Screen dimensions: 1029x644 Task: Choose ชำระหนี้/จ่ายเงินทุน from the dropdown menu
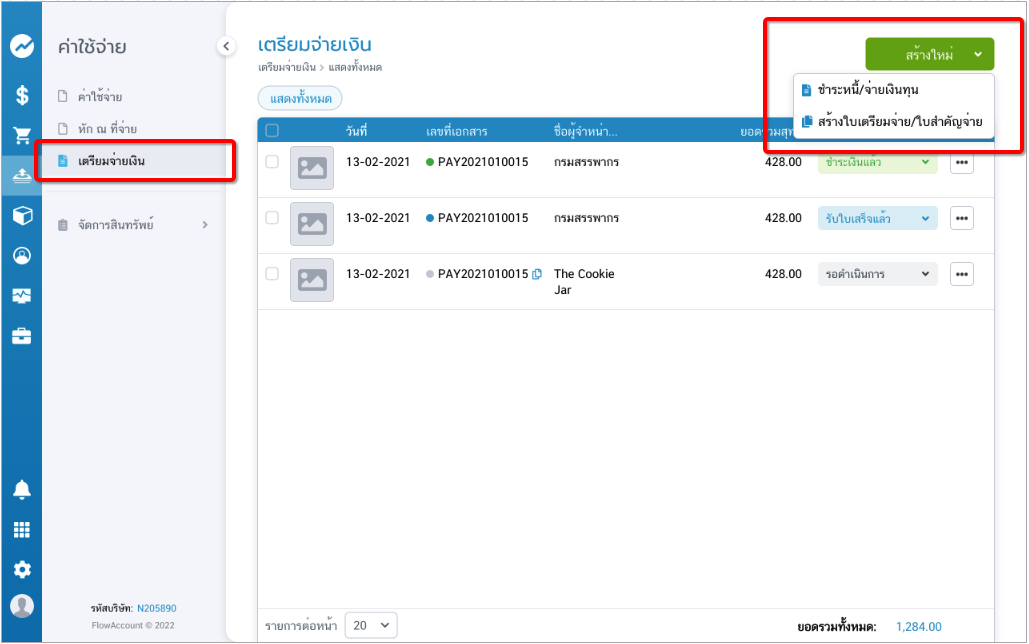pos(867,90)
